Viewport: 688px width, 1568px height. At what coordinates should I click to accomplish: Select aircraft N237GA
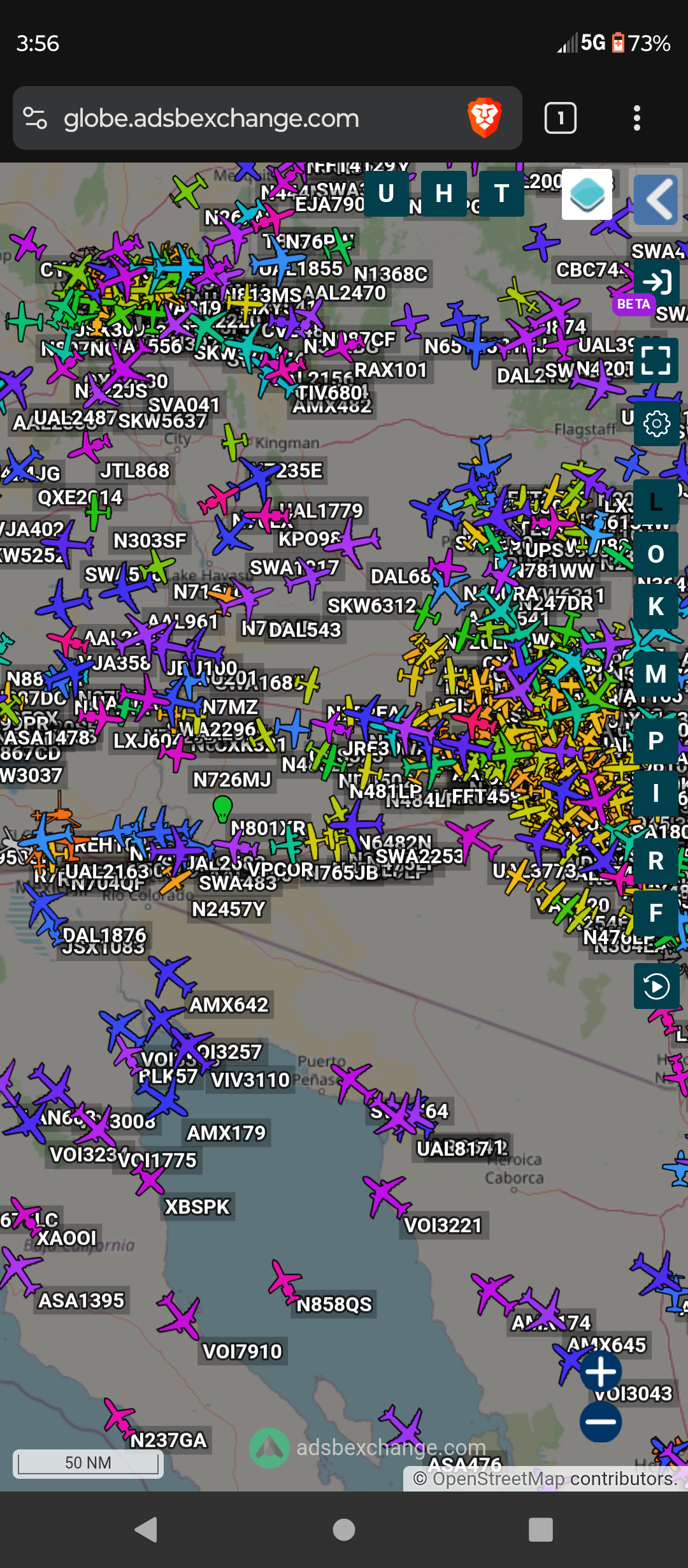[x=168, y=1440]
